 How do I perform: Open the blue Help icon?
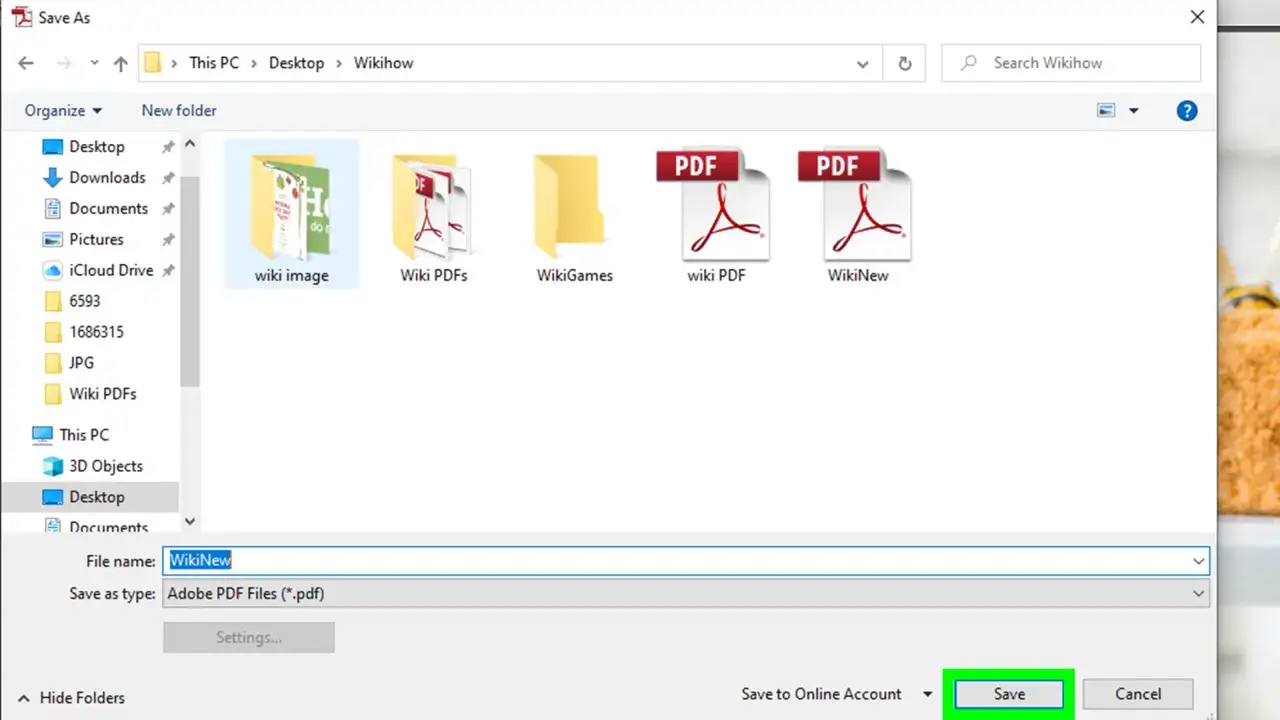pyautogui.click(x=1187, y=111)
